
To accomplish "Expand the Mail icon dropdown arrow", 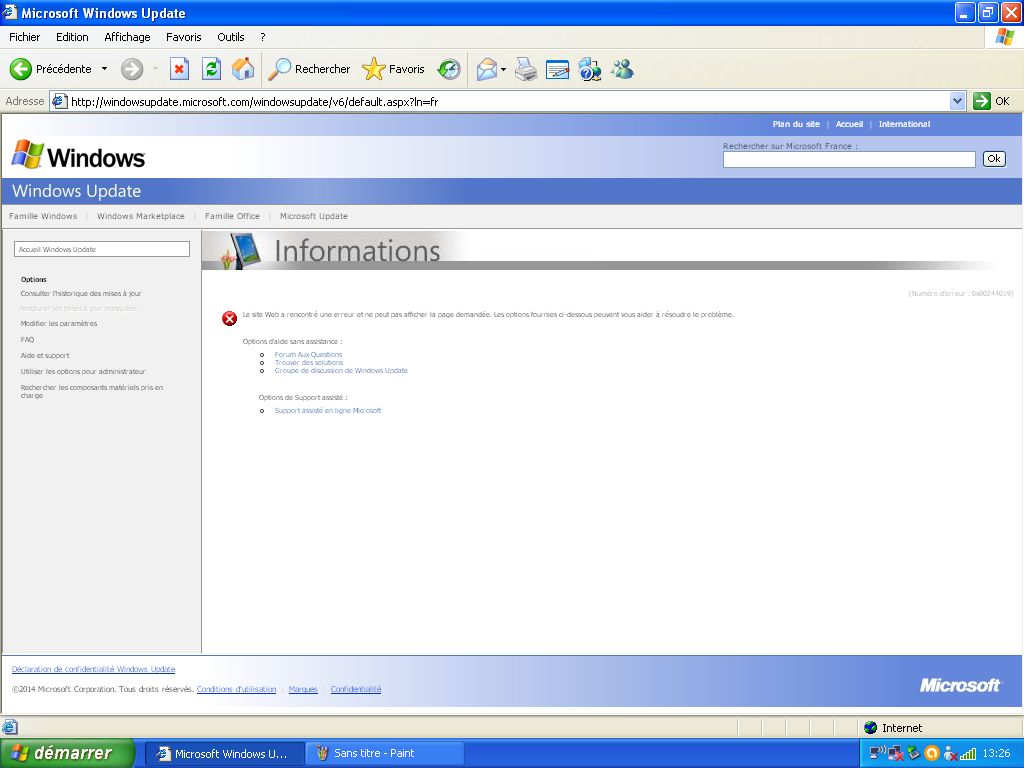I will click(x=503, y=69).
